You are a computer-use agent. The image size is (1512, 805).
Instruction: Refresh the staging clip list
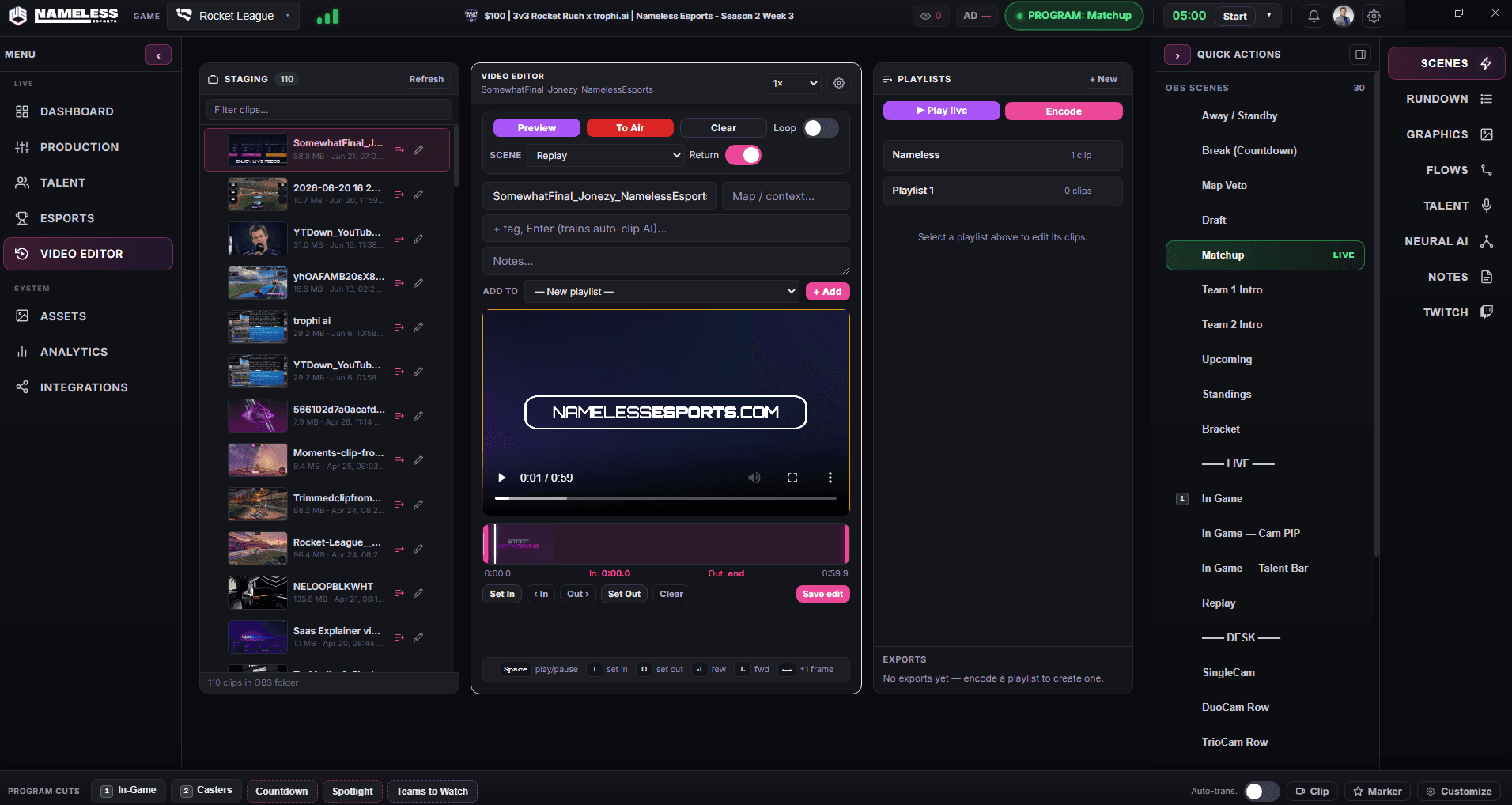pos(426,79)
